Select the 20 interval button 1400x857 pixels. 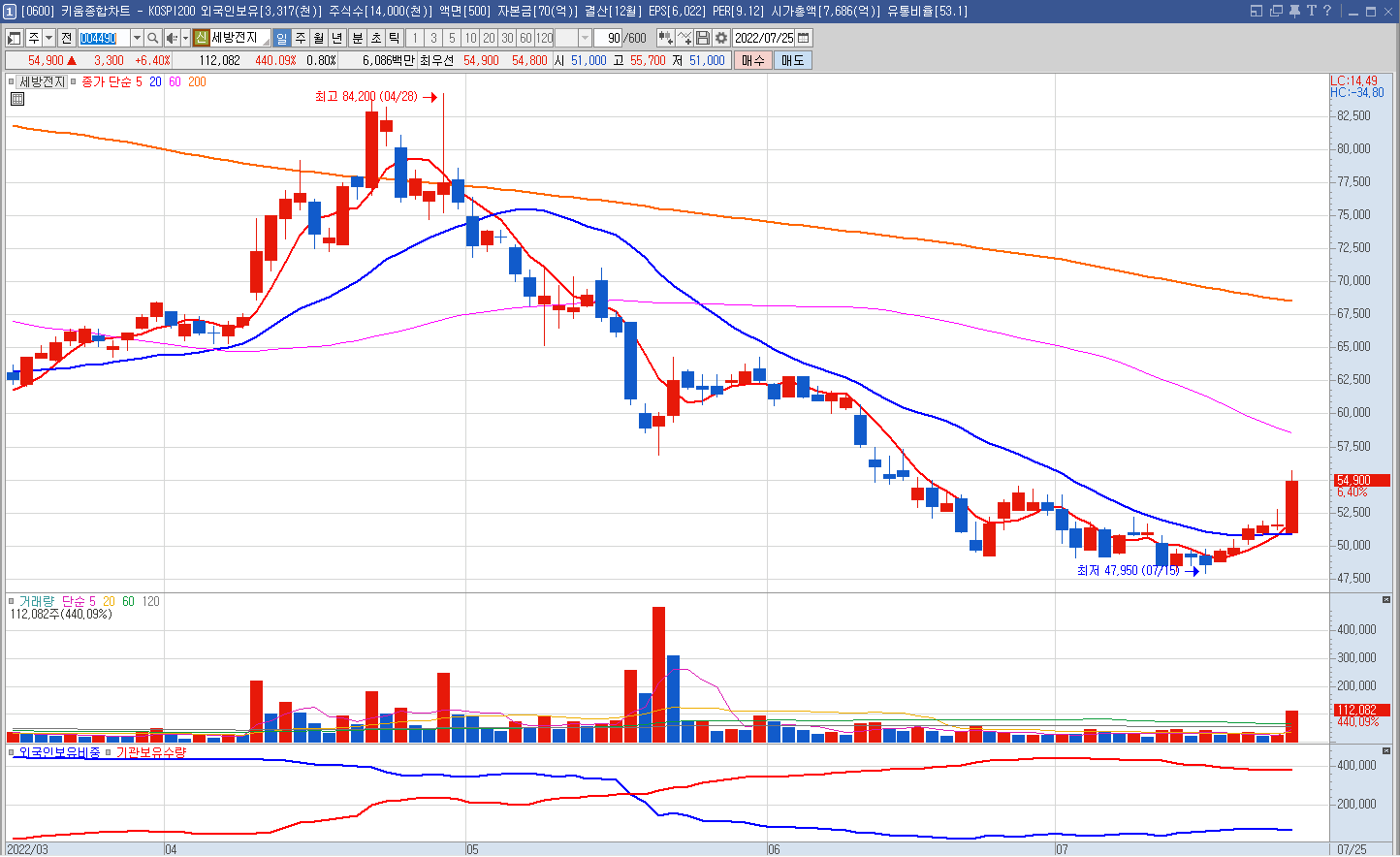point(489,38)
